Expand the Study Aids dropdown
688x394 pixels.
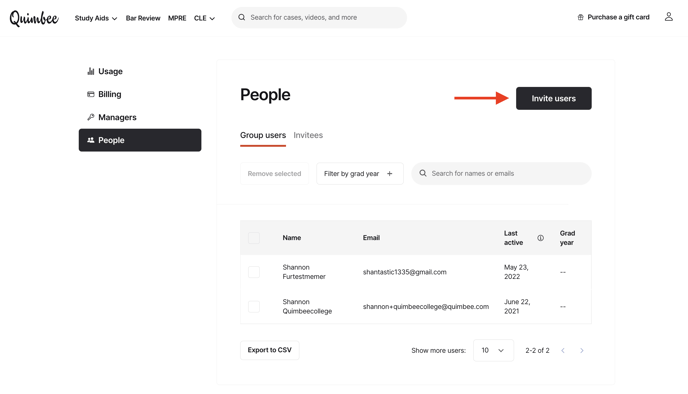[96, 18]
